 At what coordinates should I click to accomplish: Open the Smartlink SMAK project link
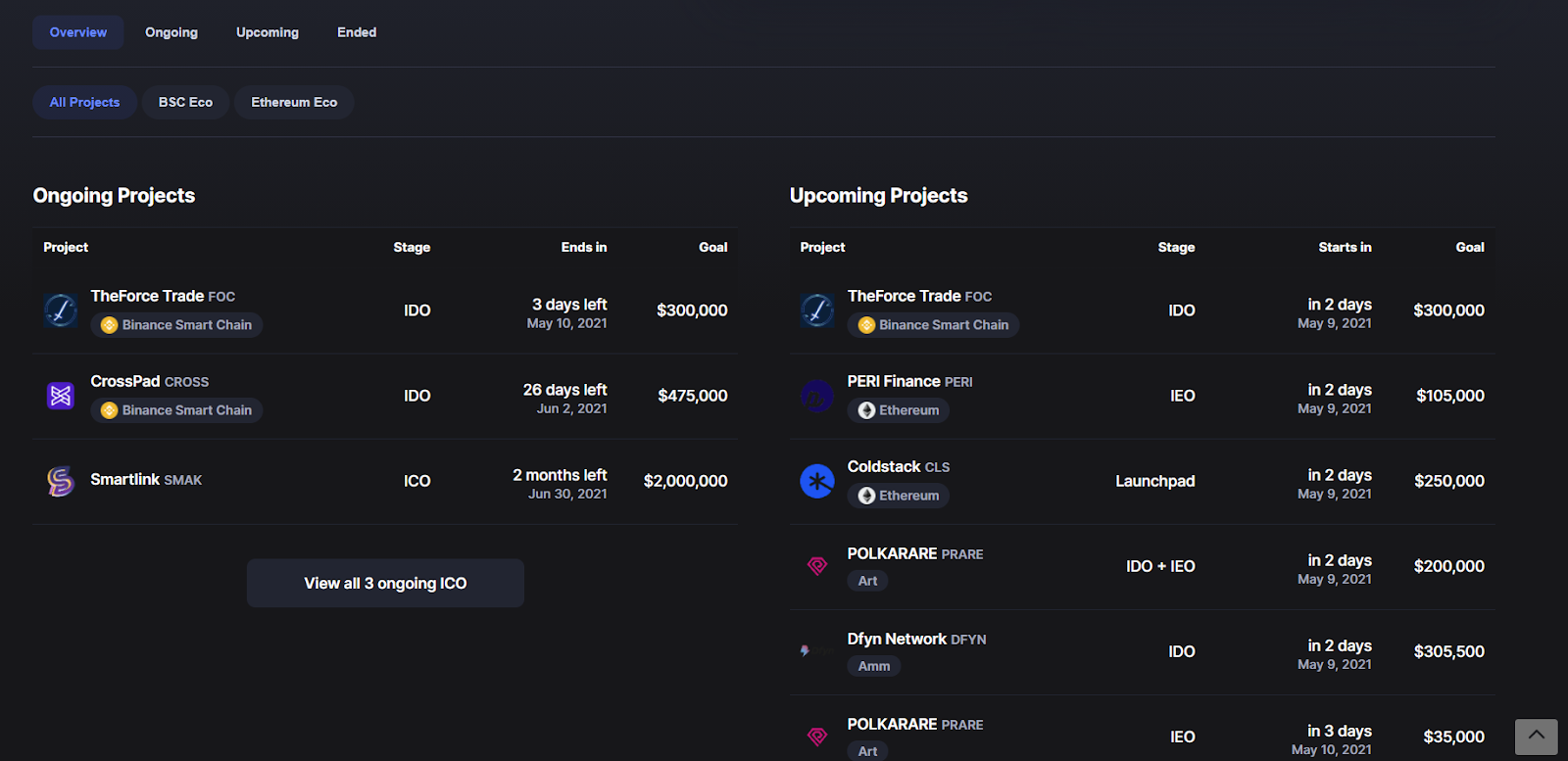tap(146, 479)
